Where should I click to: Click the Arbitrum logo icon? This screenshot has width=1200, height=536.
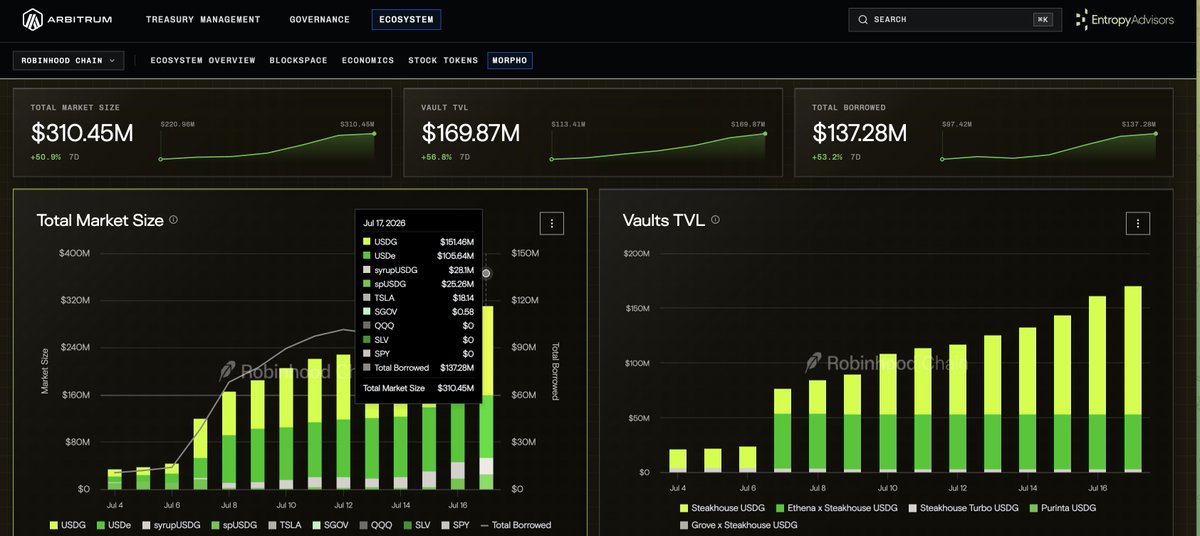pos(33,19)
